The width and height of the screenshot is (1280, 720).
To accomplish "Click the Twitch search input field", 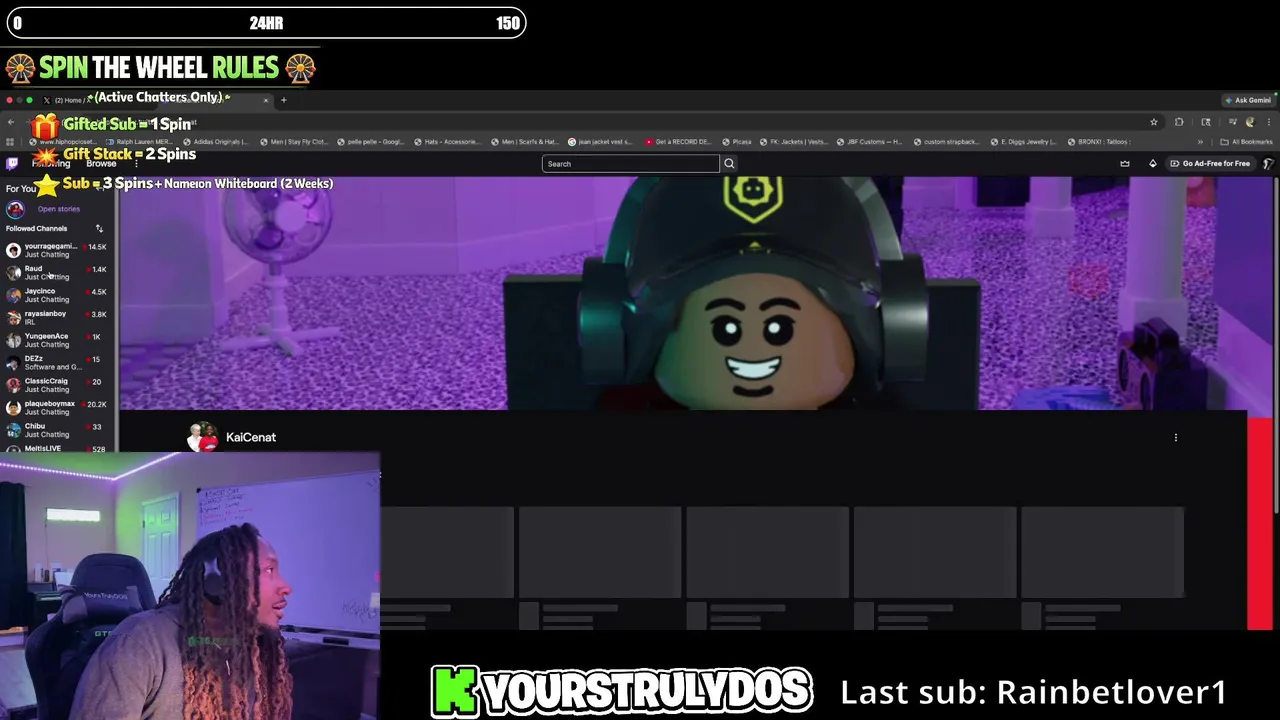I will 630,164.
